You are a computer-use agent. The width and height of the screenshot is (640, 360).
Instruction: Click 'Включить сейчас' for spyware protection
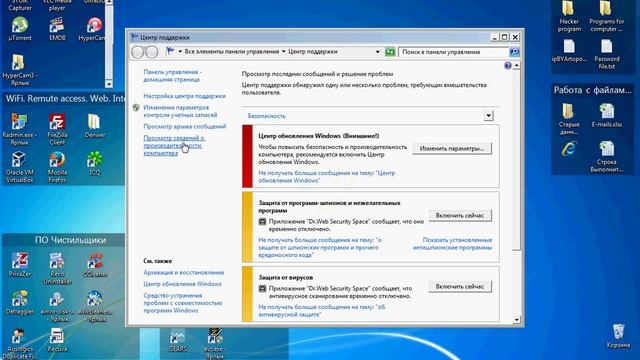coord(460,216)
